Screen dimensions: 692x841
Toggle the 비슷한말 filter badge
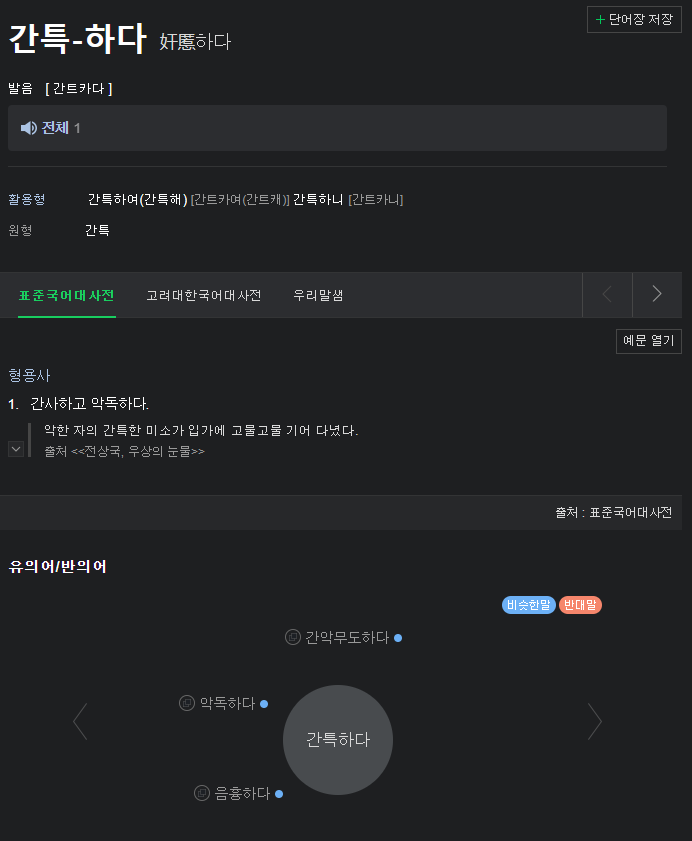528,605
